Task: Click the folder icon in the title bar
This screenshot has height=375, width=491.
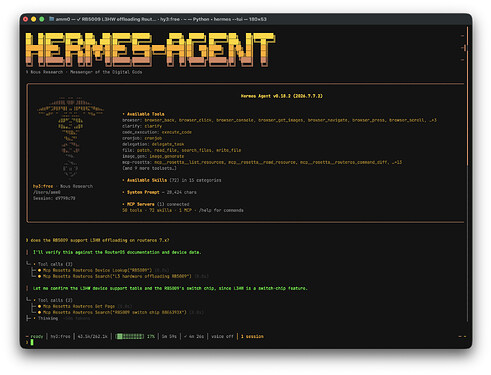Action: pos(52,19)
